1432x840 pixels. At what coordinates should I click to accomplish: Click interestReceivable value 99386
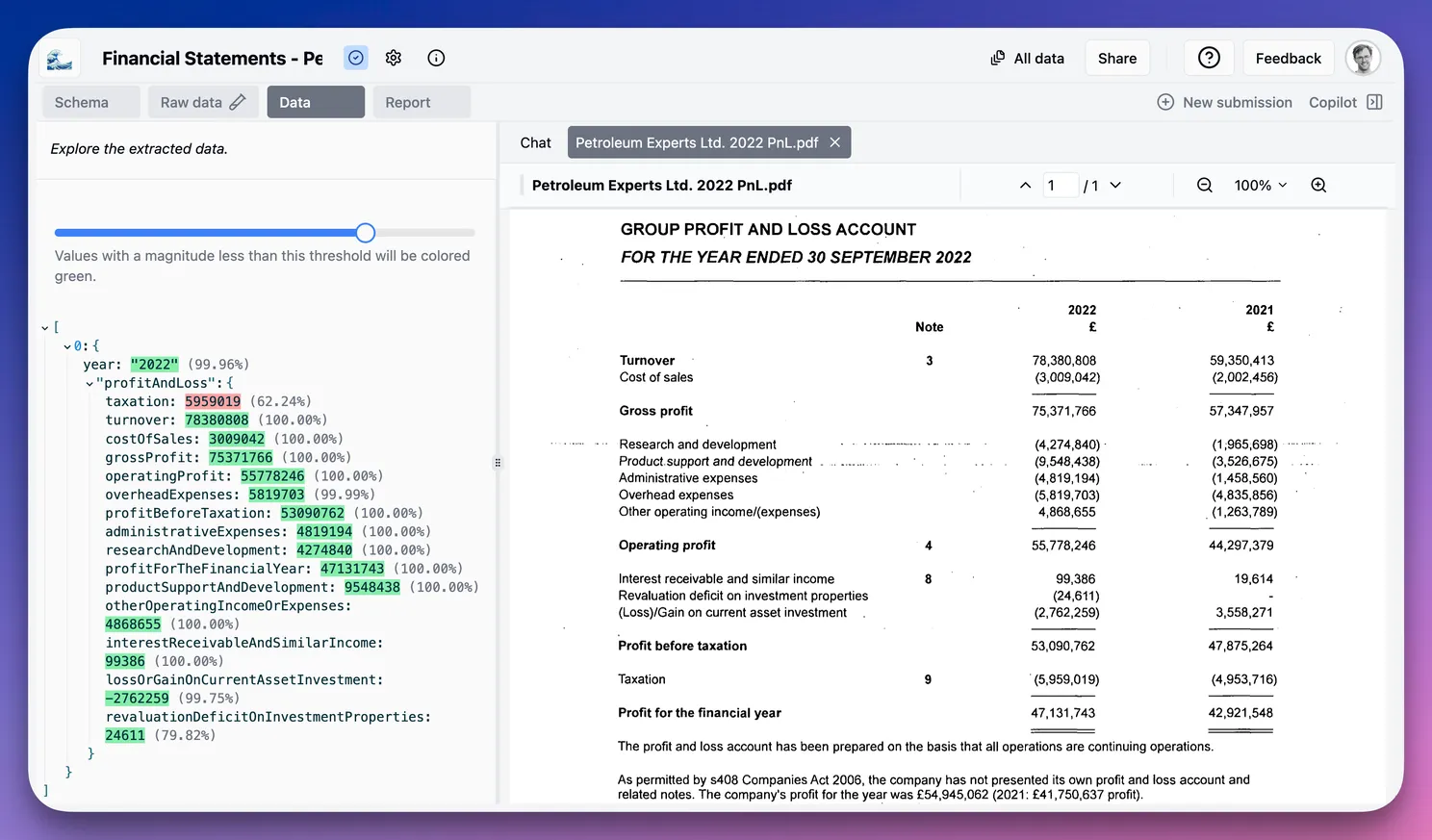coord(125,661)
